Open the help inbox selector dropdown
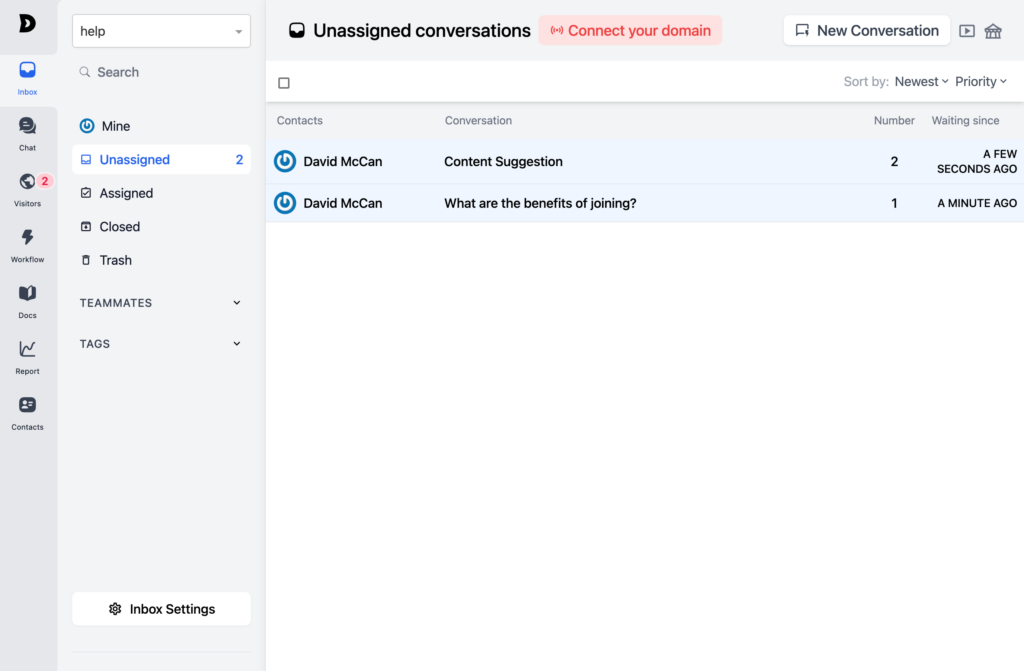Image resolution: width=1024 pixels, height=671 pixels. (161, 31)
